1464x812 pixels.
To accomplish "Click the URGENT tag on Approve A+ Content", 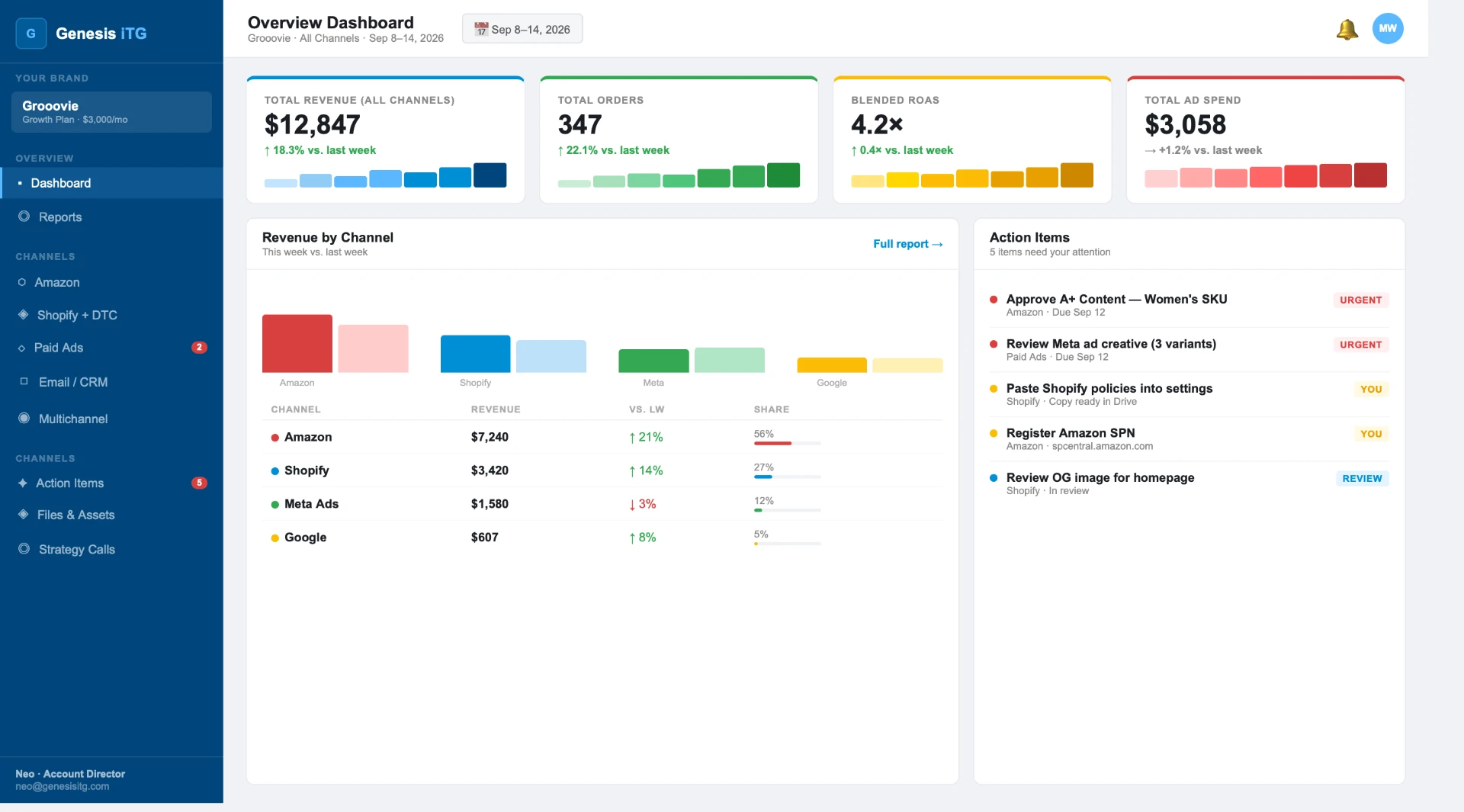I will point(1361,300).
